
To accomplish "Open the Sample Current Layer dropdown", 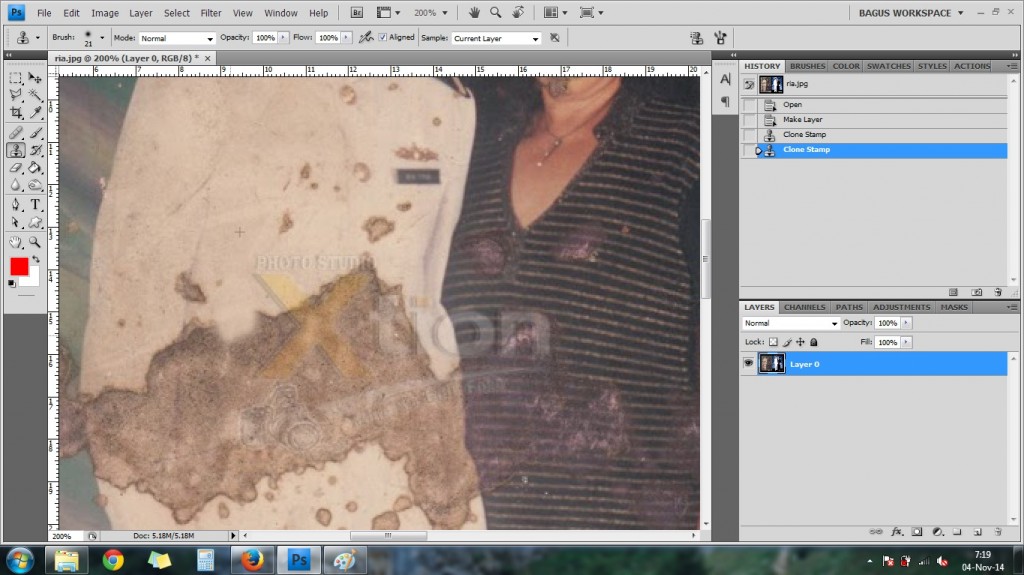I will [496, 39].
